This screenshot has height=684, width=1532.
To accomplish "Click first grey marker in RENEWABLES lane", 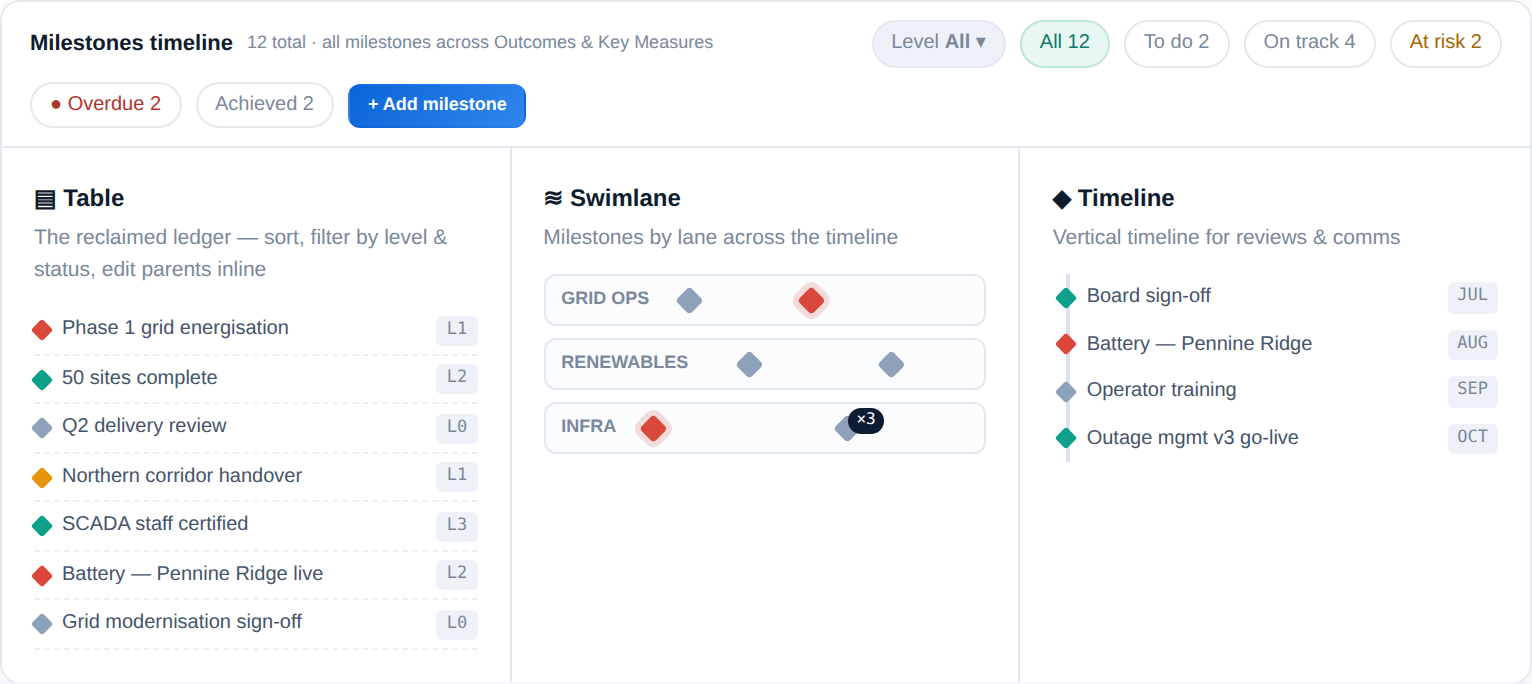I will (x=749, y=364).
